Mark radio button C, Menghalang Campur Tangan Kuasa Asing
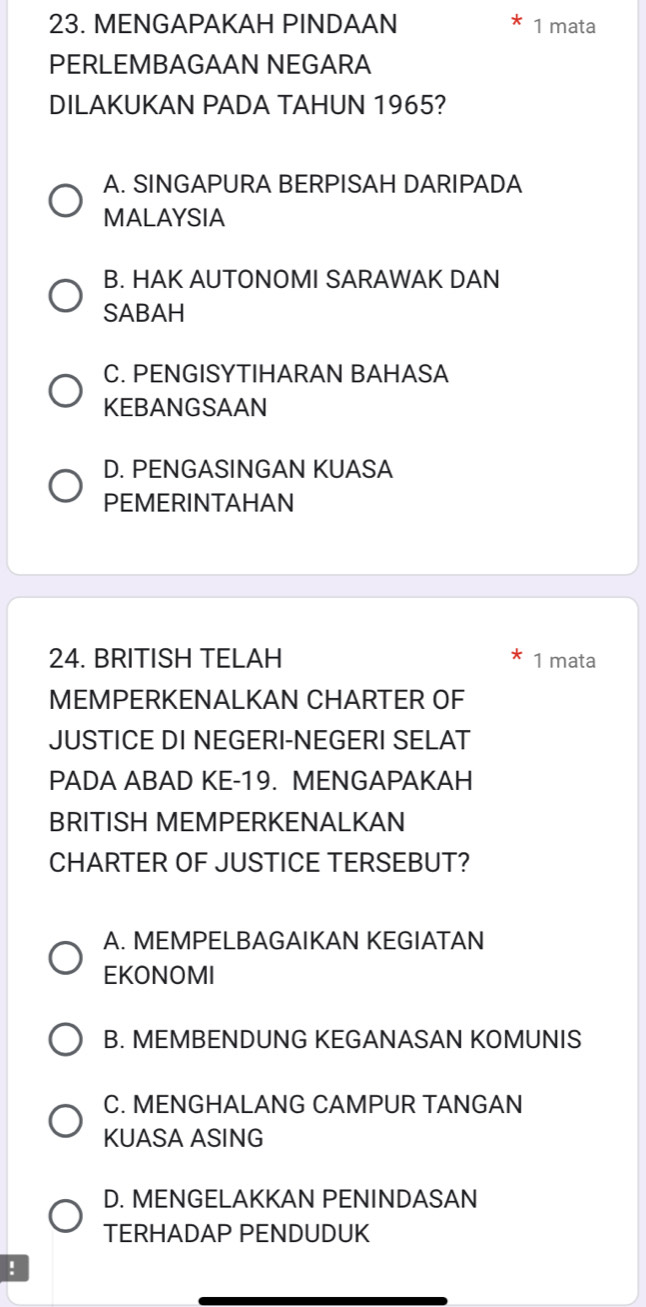 point(67,1121)
